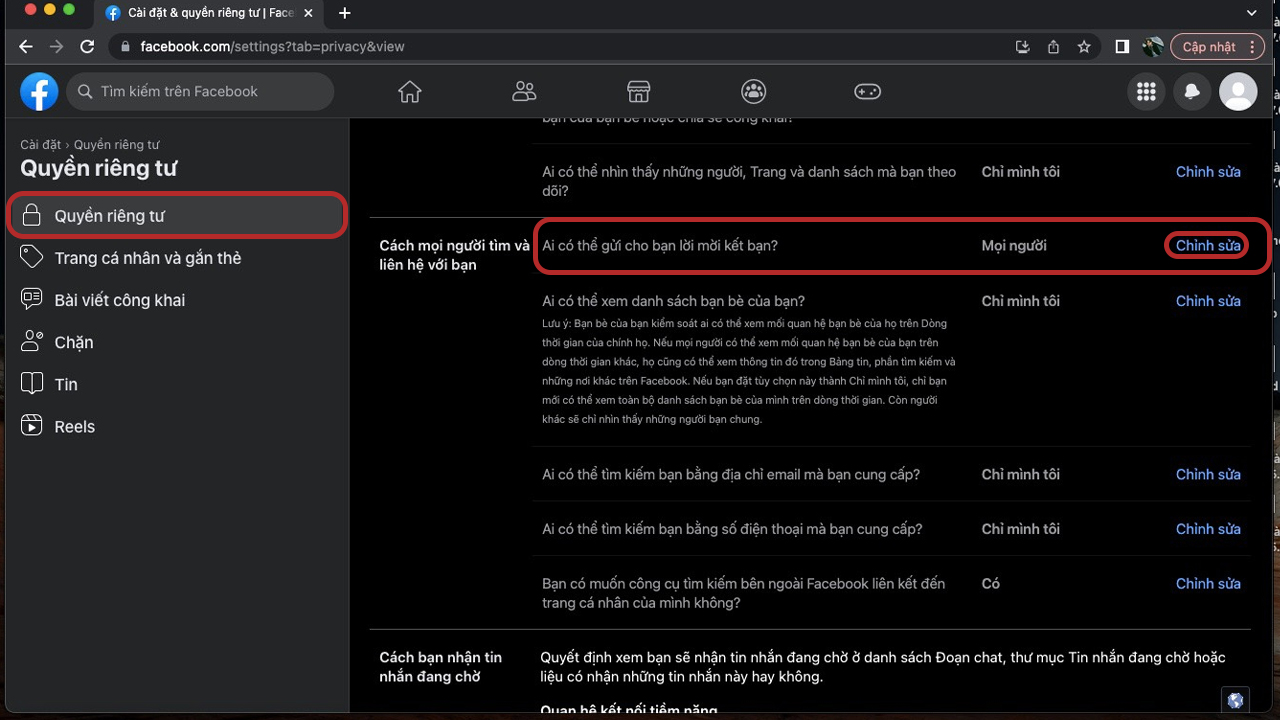Viewport: 1280px width, 720px height.
Task: Expand the tab search chevron
Action: click(x=1252, y=13)
